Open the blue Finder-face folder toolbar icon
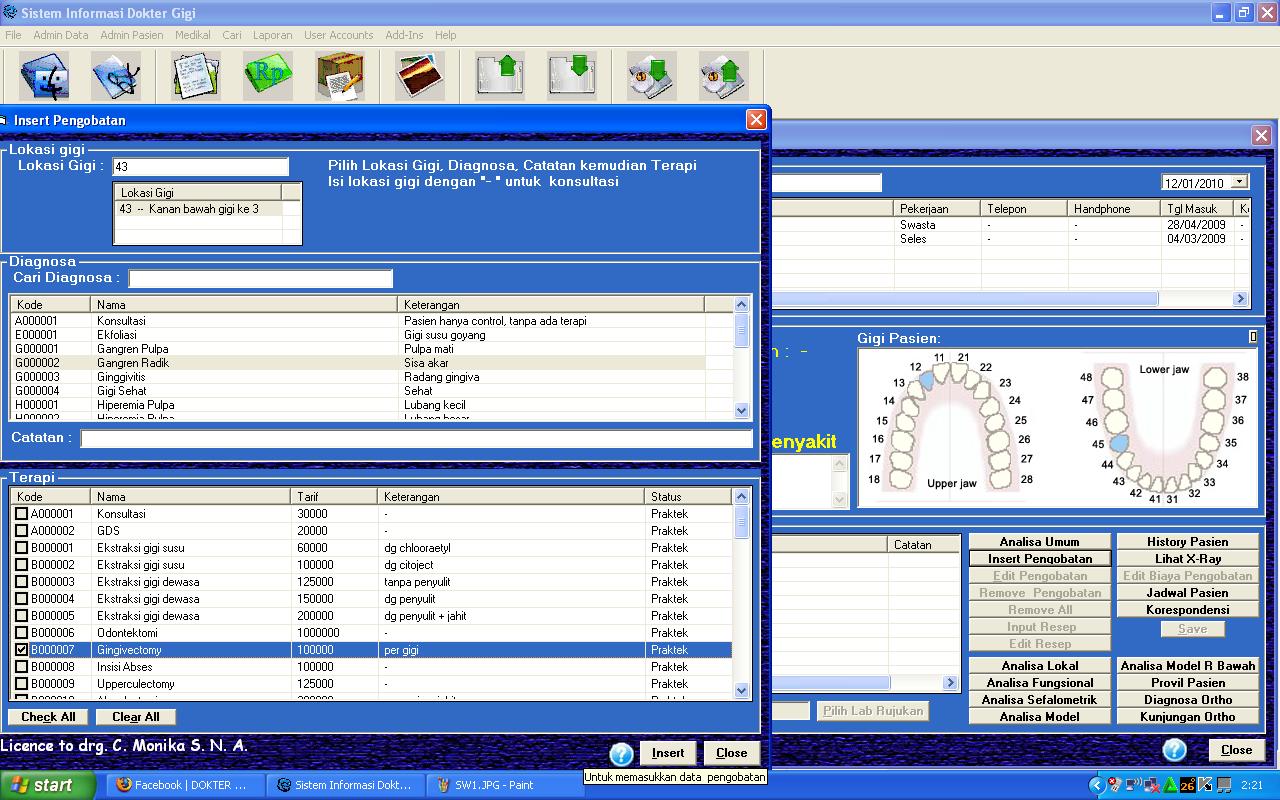 coord(44,76)
